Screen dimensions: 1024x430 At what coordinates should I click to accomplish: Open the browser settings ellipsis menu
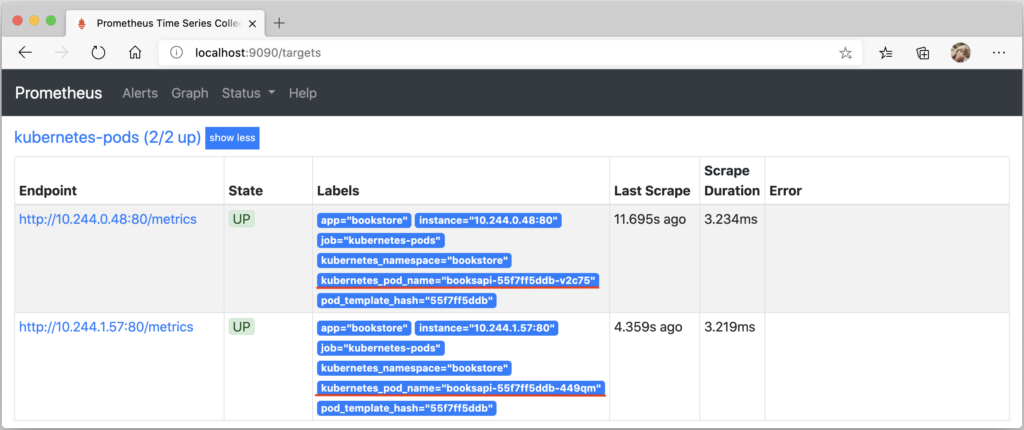point(999,54)
